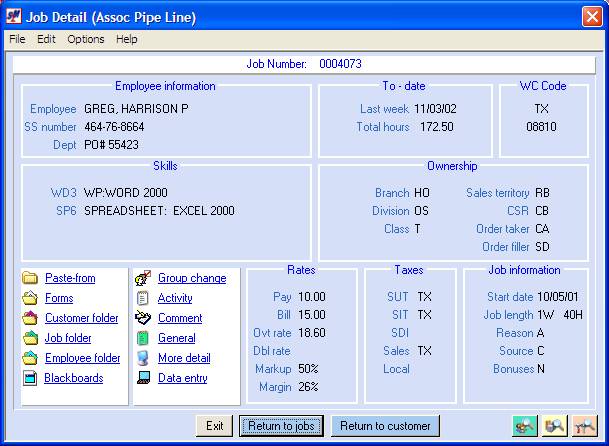Screen dimensions: 609x446
Task: Click the General icon
Action: (143, 338)
